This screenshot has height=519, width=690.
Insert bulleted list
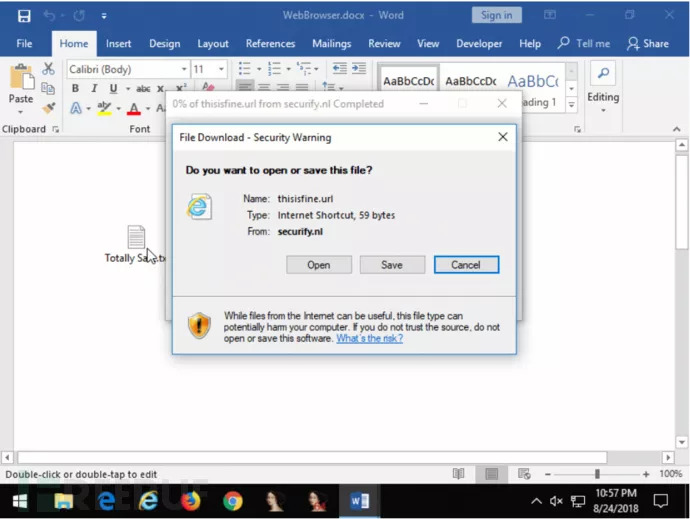[x=244, y=69]
